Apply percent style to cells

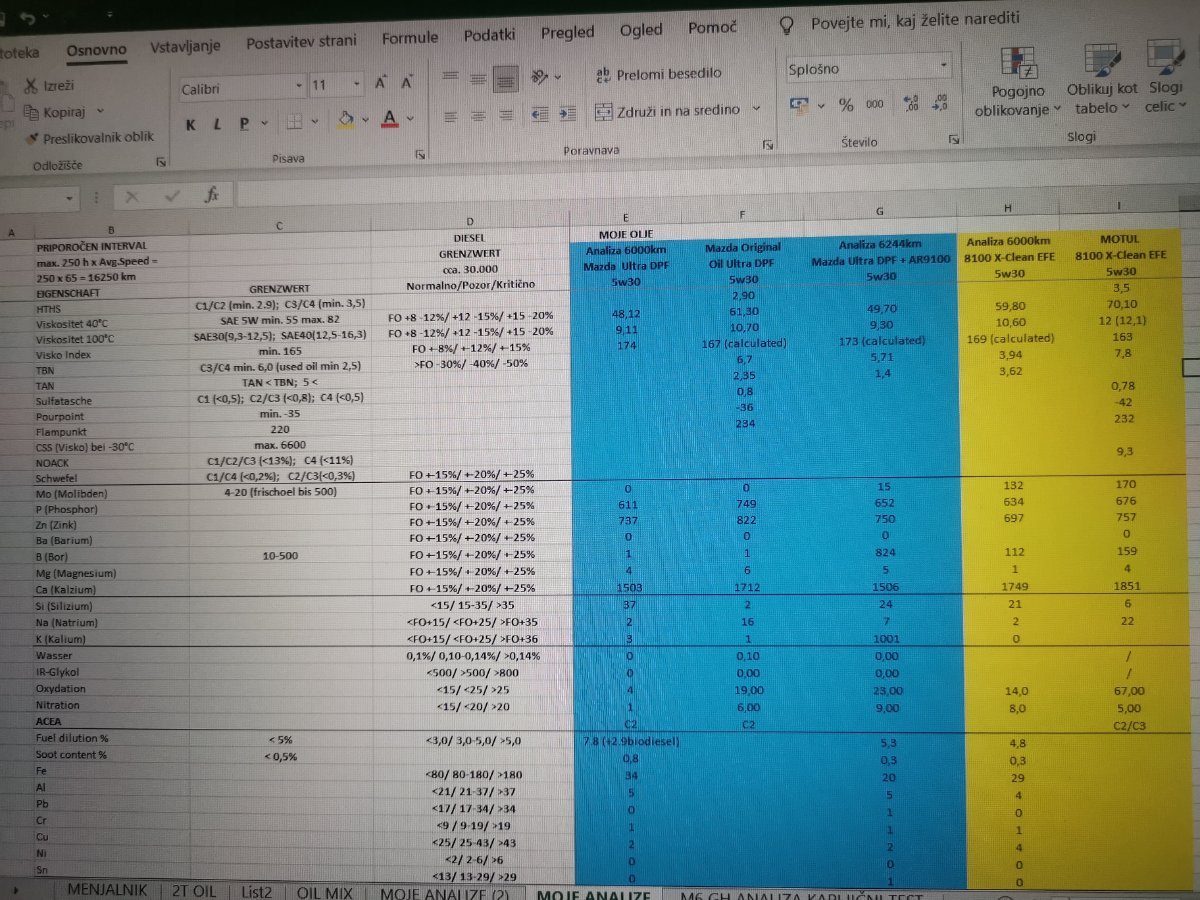point(846,104)
